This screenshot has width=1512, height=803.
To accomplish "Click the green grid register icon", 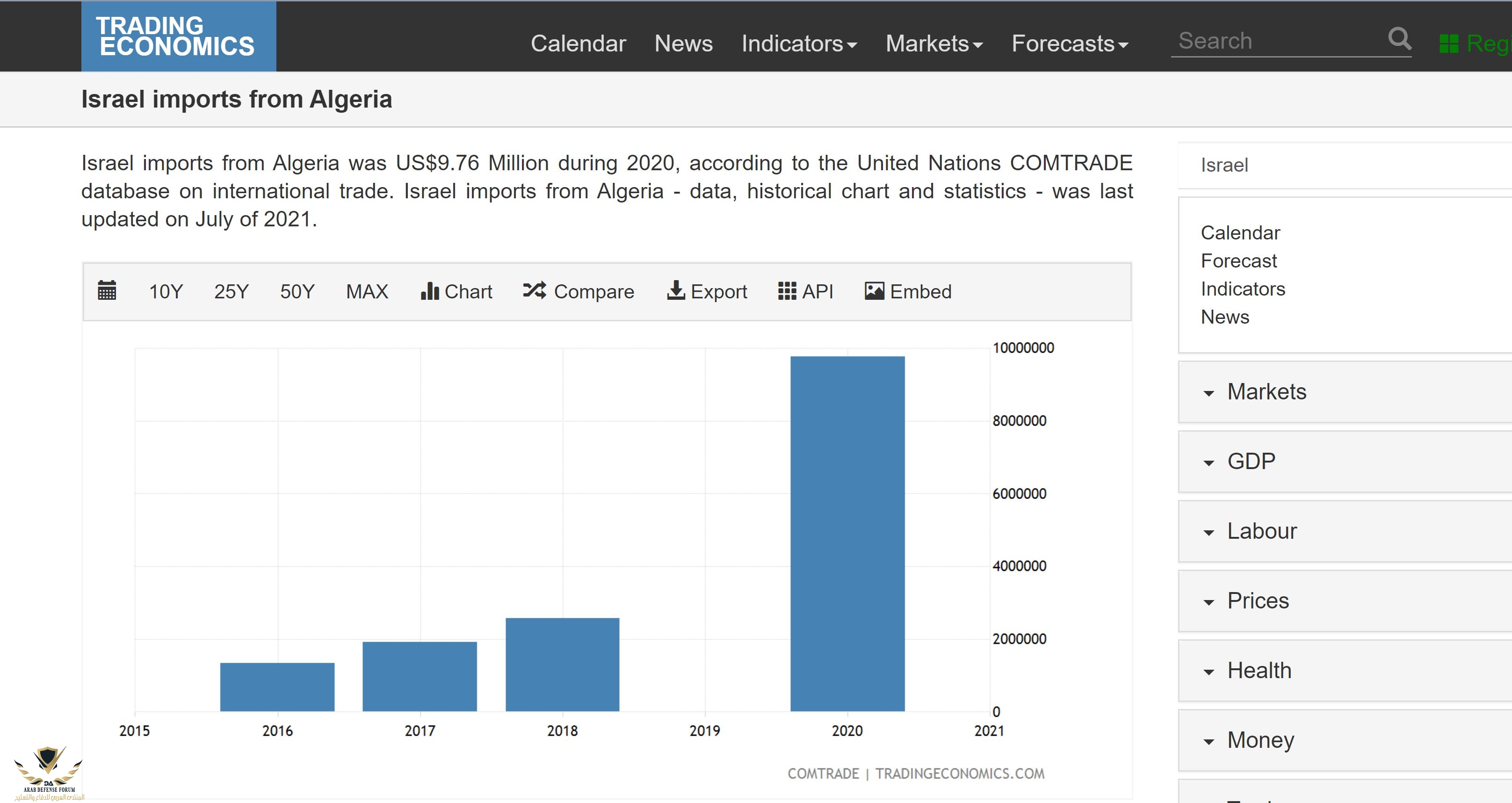I will [x=1448, y=43].
